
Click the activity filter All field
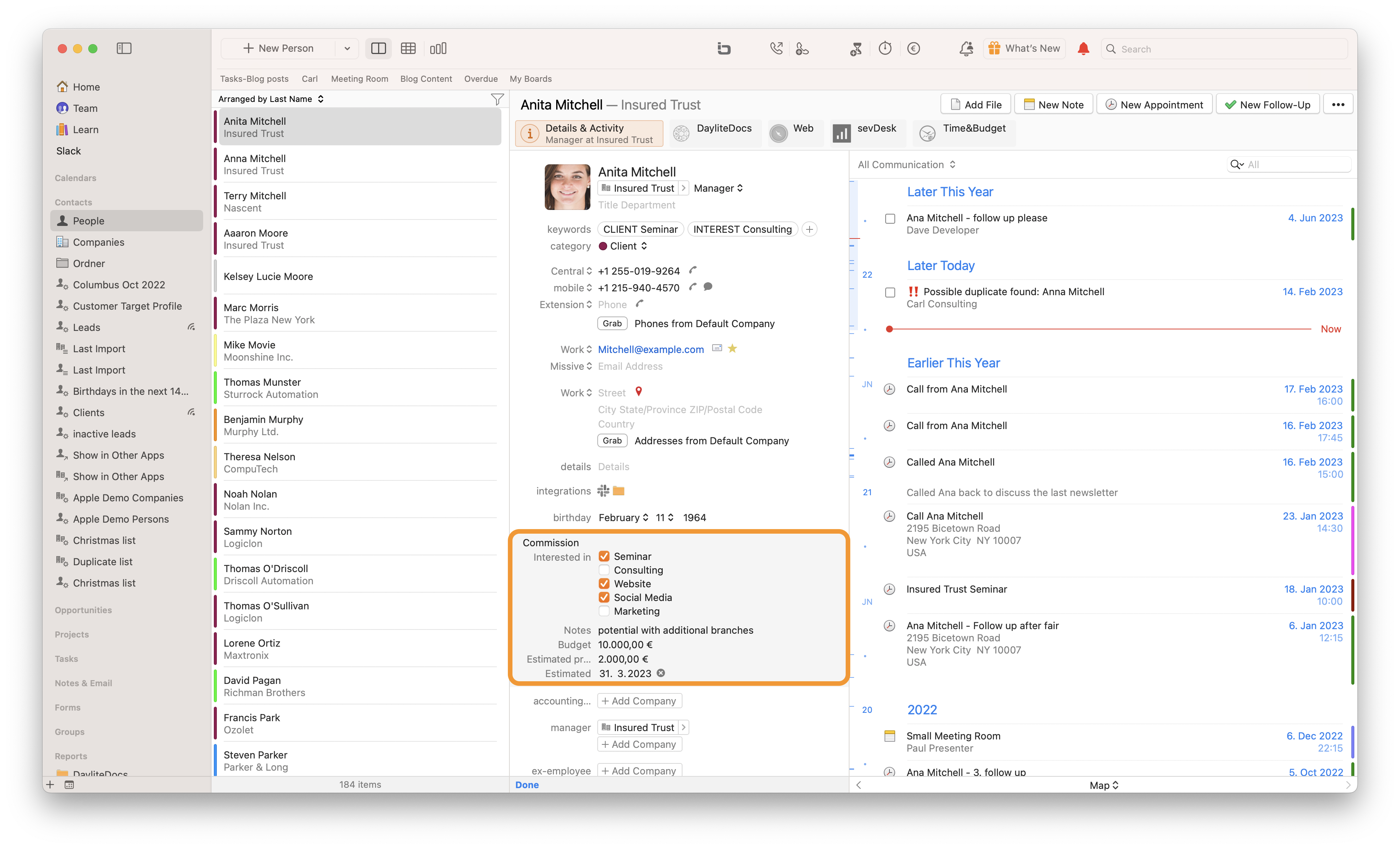[1289, 165]
